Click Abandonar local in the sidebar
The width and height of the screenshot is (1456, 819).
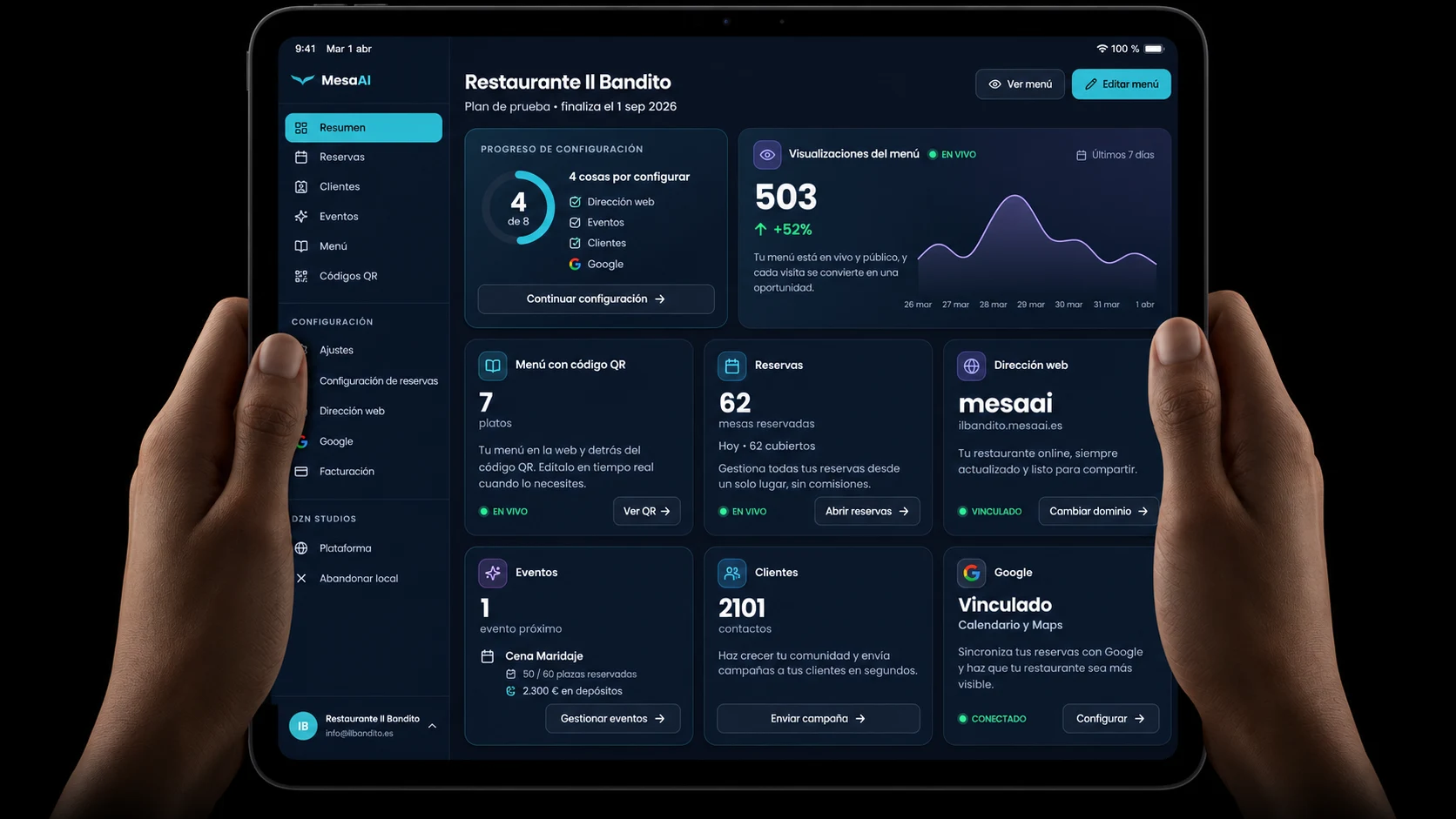363,579
